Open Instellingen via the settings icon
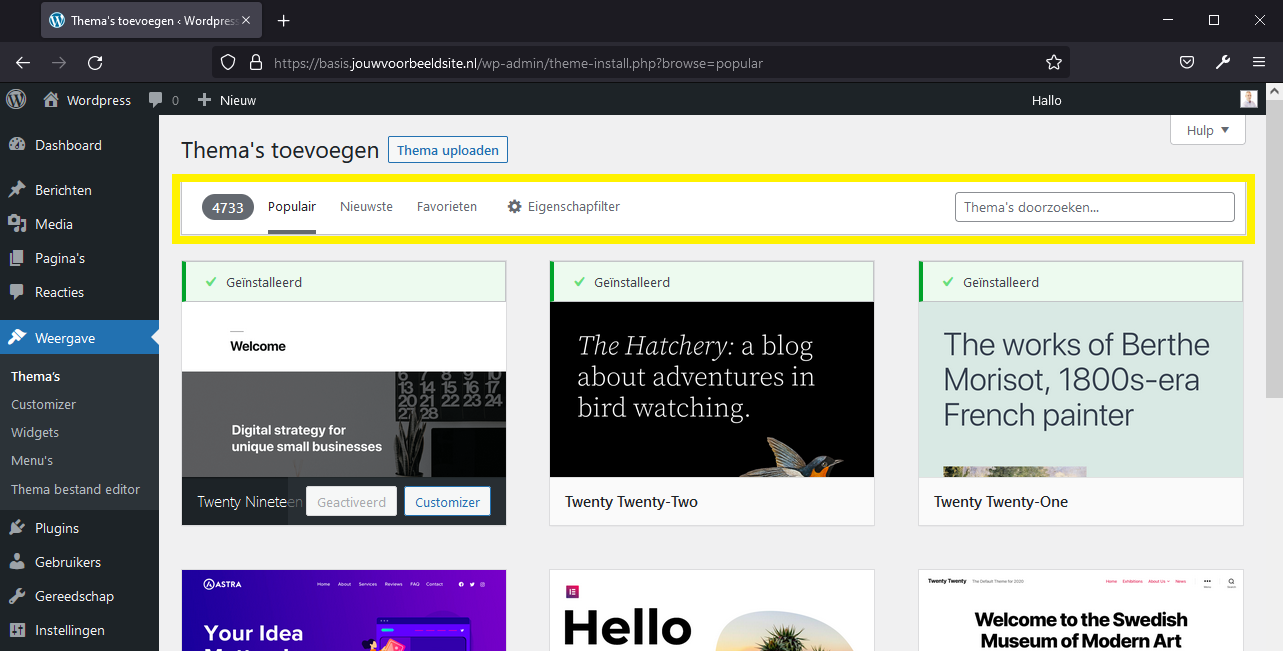The width and height of the screenshot is (1283, 651). (18, 629)
